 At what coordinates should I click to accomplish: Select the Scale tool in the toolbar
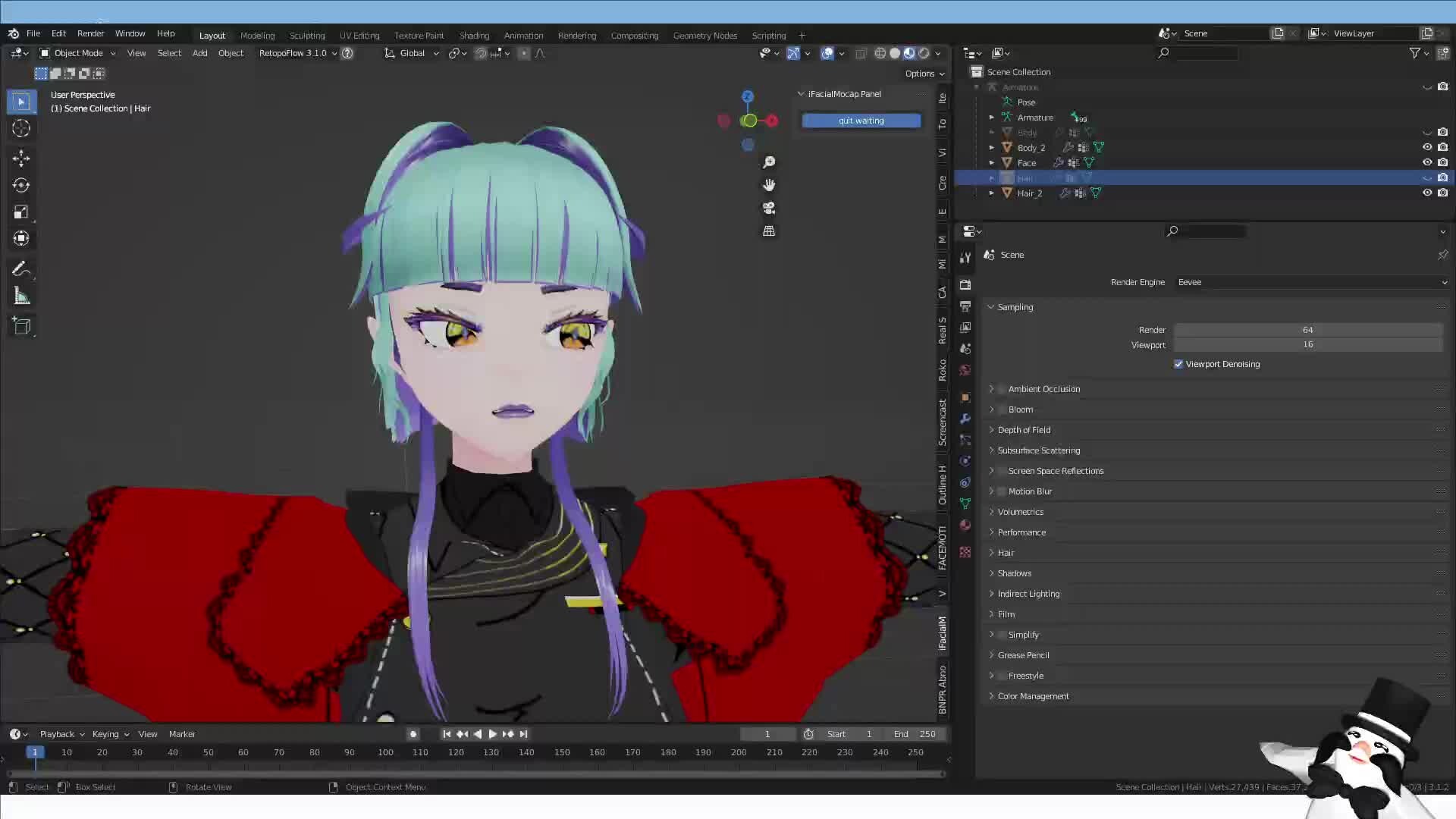[x=21, y=211]
